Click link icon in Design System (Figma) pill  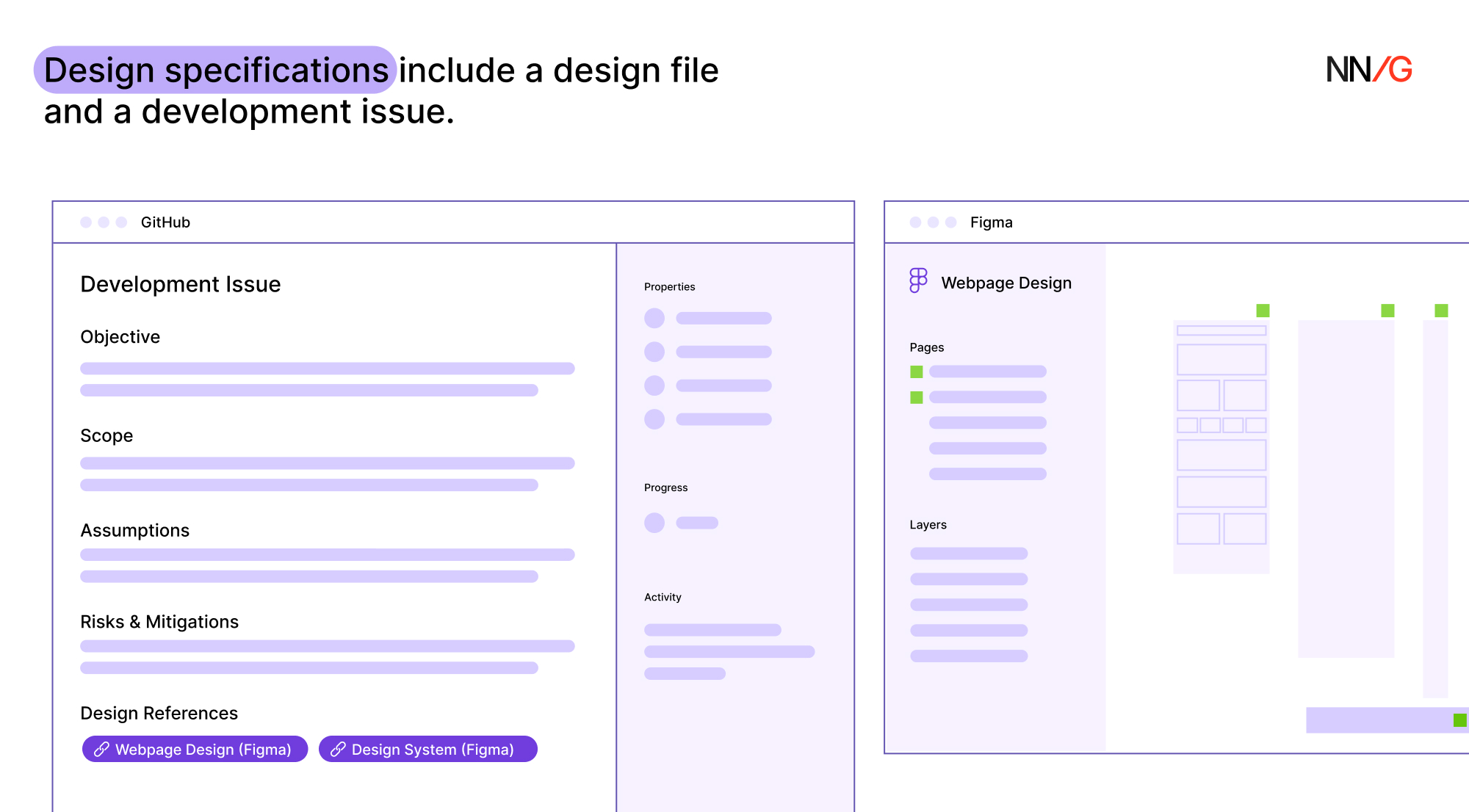[338, 749]
